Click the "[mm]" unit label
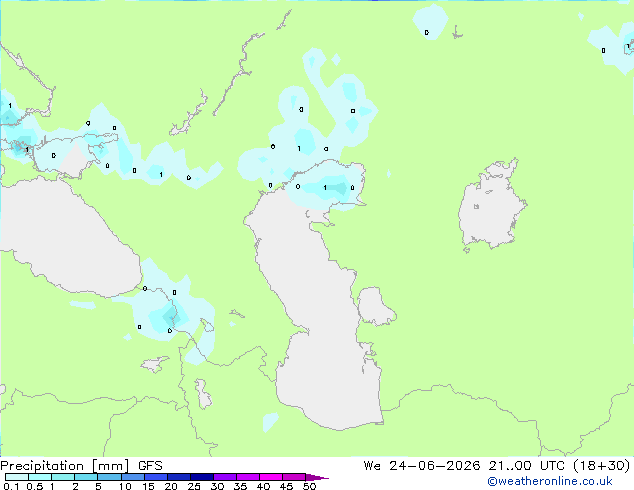The height and width of the screenshot is (490, 634). (110, 466)
